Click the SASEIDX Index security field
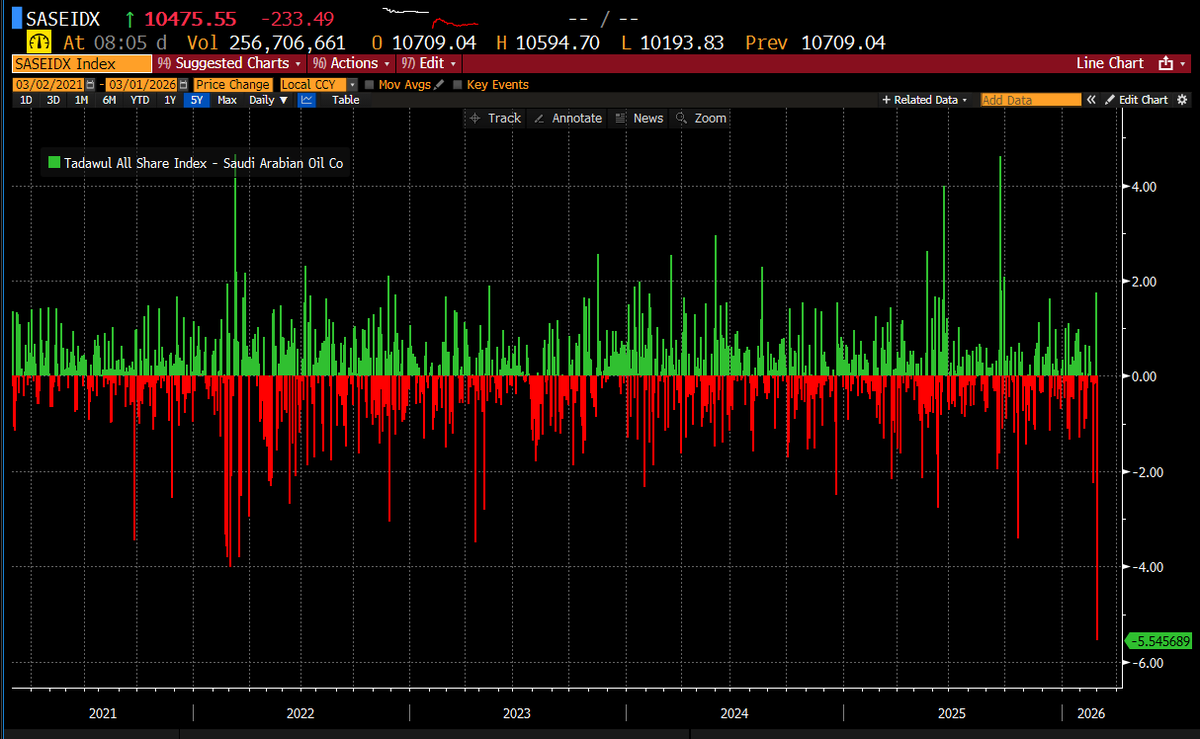 click(x=82, y=63)
